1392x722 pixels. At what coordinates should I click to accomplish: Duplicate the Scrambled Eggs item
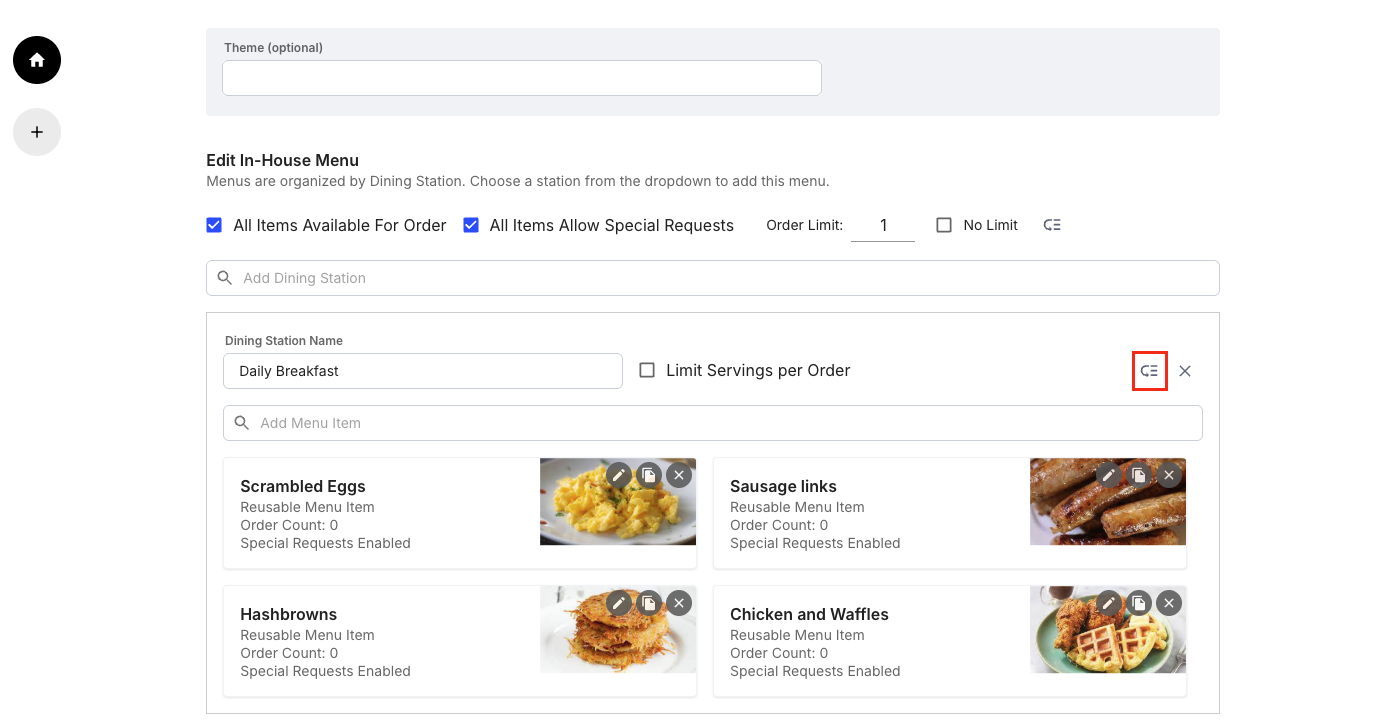click(649, 475)
